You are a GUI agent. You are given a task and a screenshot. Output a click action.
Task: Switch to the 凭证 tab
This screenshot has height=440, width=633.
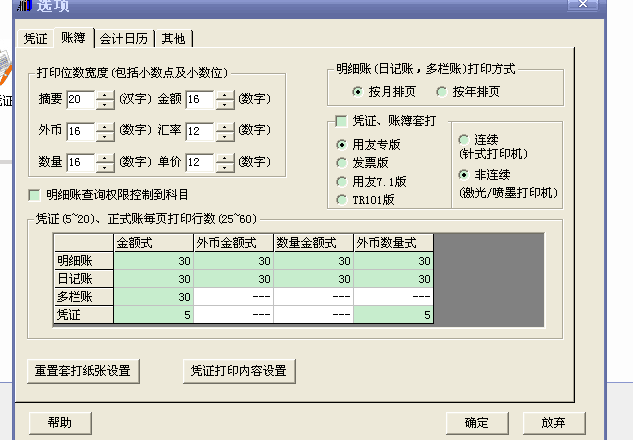click(36, 39)
